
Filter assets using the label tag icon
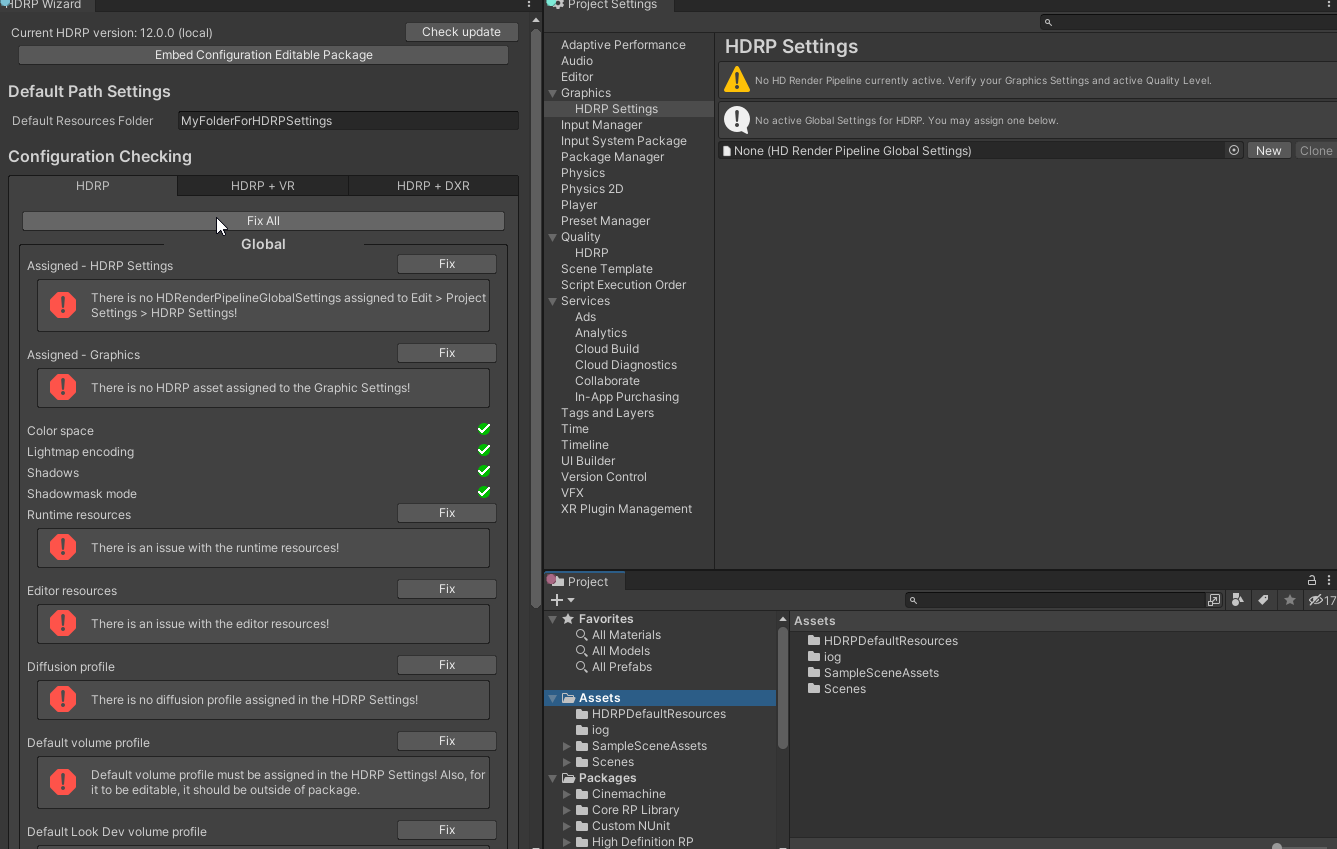[x=1263, y=600]
